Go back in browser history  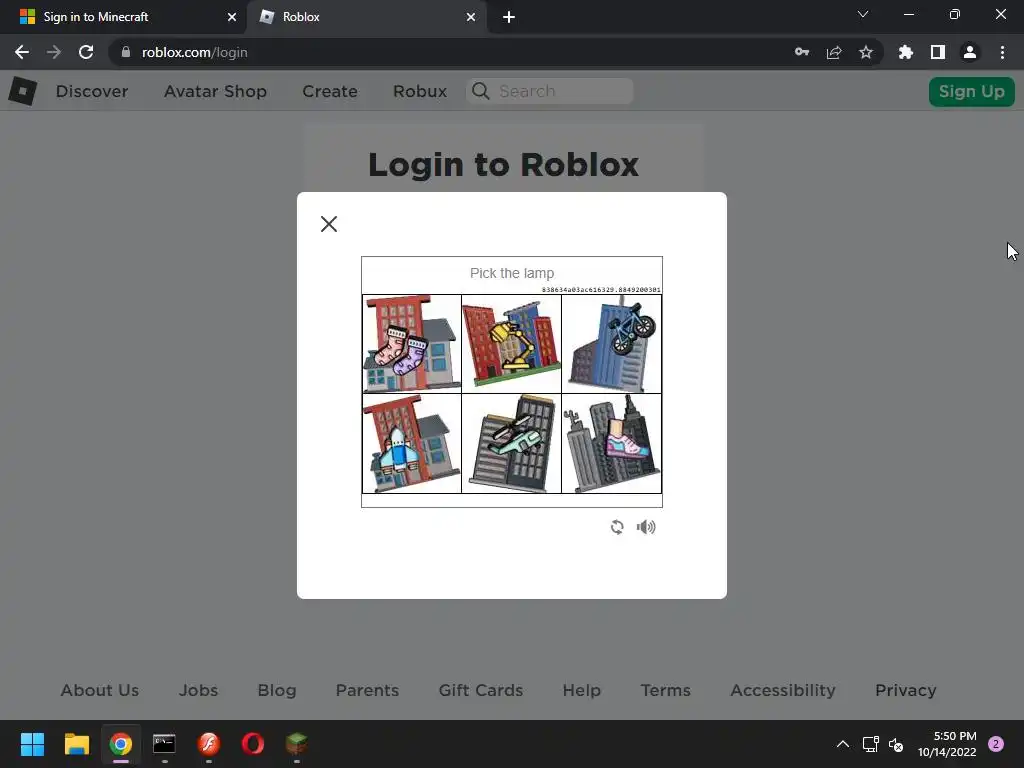coord(22,52)
